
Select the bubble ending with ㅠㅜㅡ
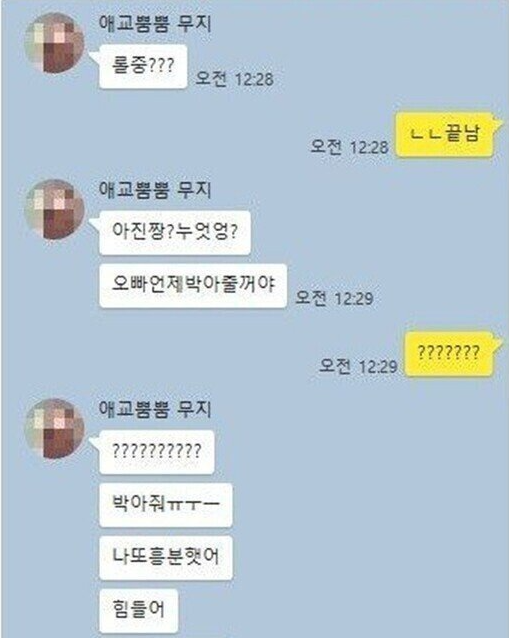click(x=166, y=505)
